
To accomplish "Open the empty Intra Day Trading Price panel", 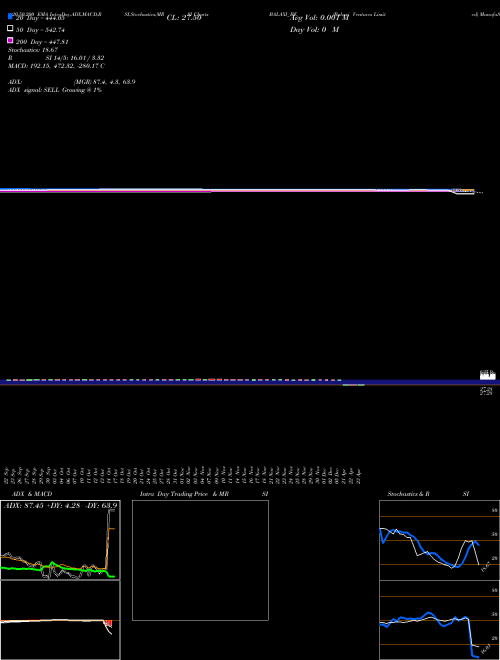I will coord(200,560).
